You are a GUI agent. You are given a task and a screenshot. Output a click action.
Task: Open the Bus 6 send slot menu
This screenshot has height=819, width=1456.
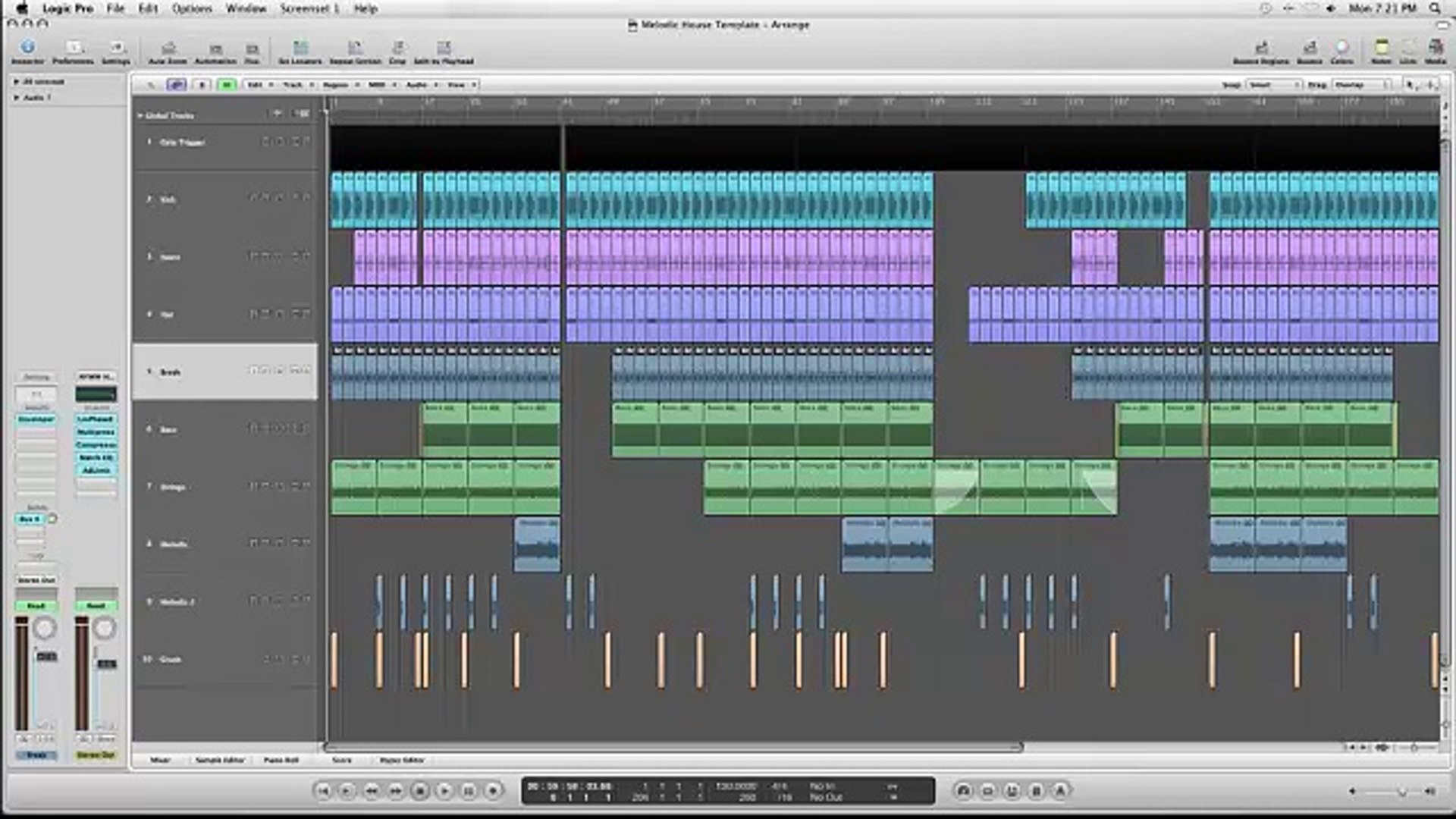30,519
